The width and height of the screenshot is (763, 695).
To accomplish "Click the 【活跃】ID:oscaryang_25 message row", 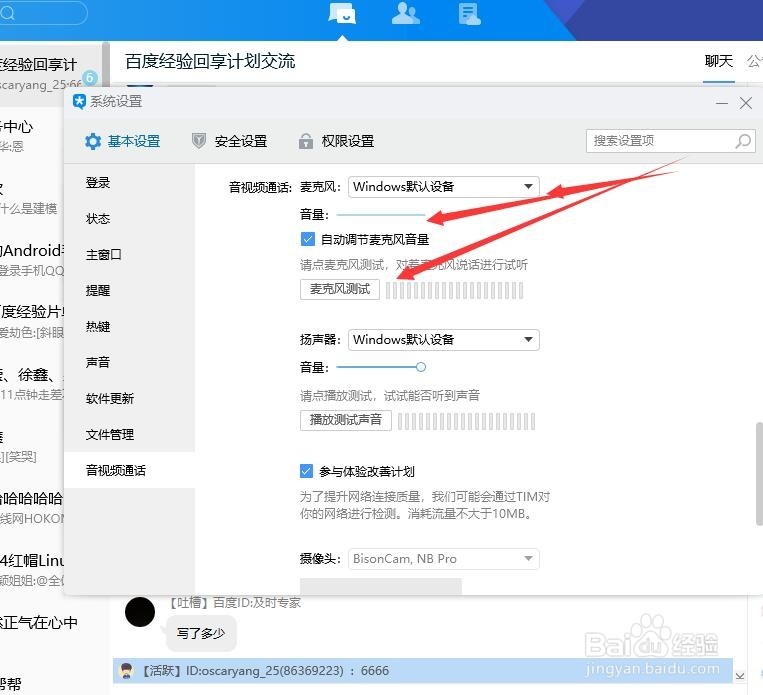I will tap(423, 671).
